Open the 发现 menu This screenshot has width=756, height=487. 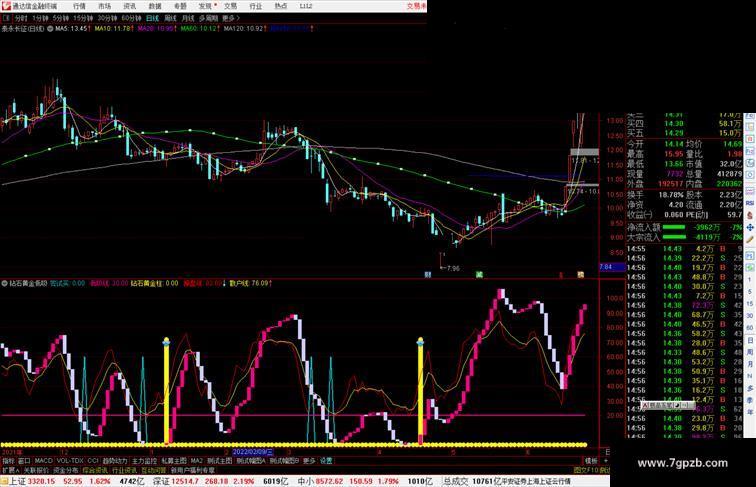(x=205, y=6)
